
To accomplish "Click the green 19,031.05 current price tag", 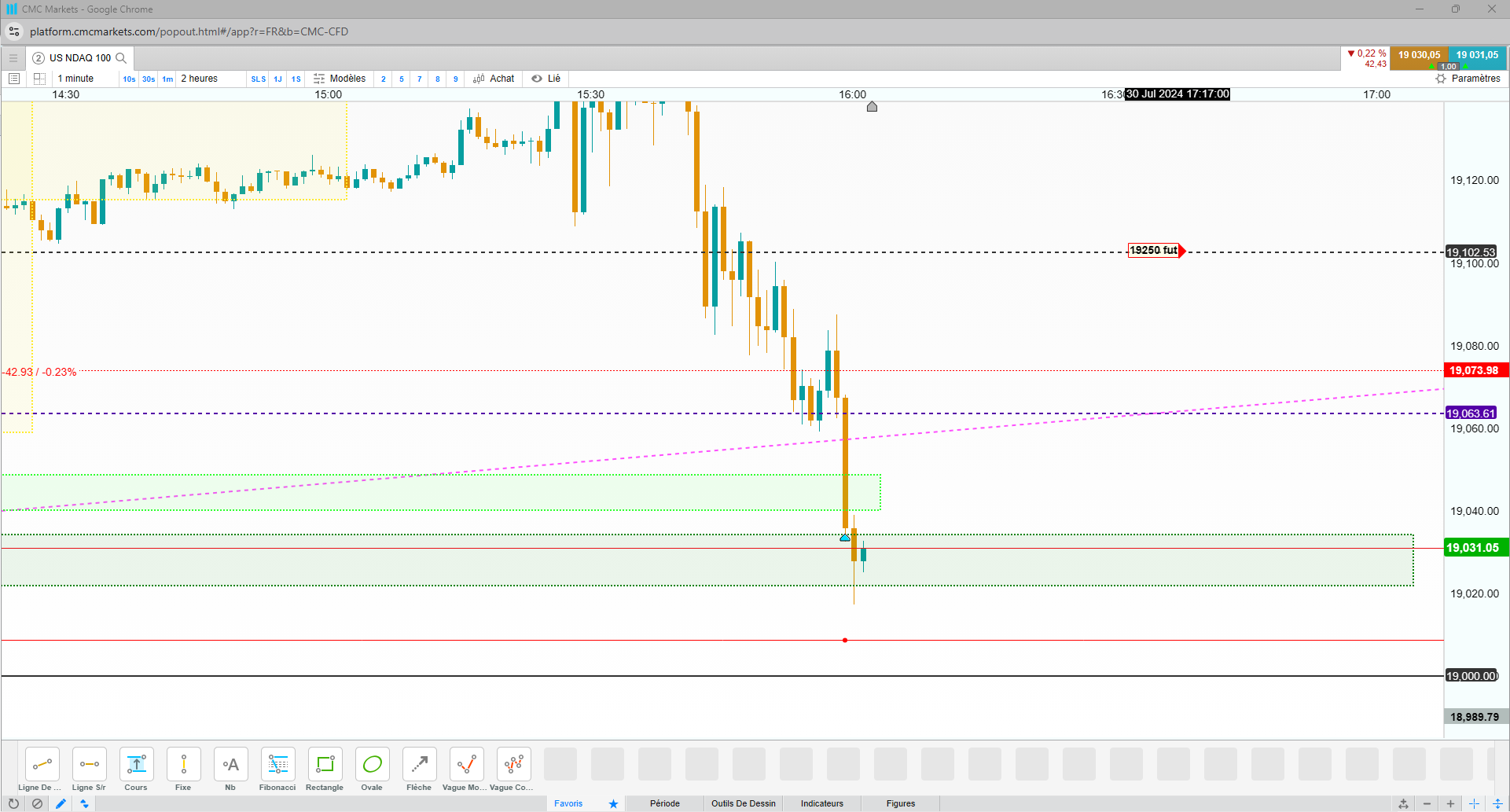I will click(x=1475, y=548).
